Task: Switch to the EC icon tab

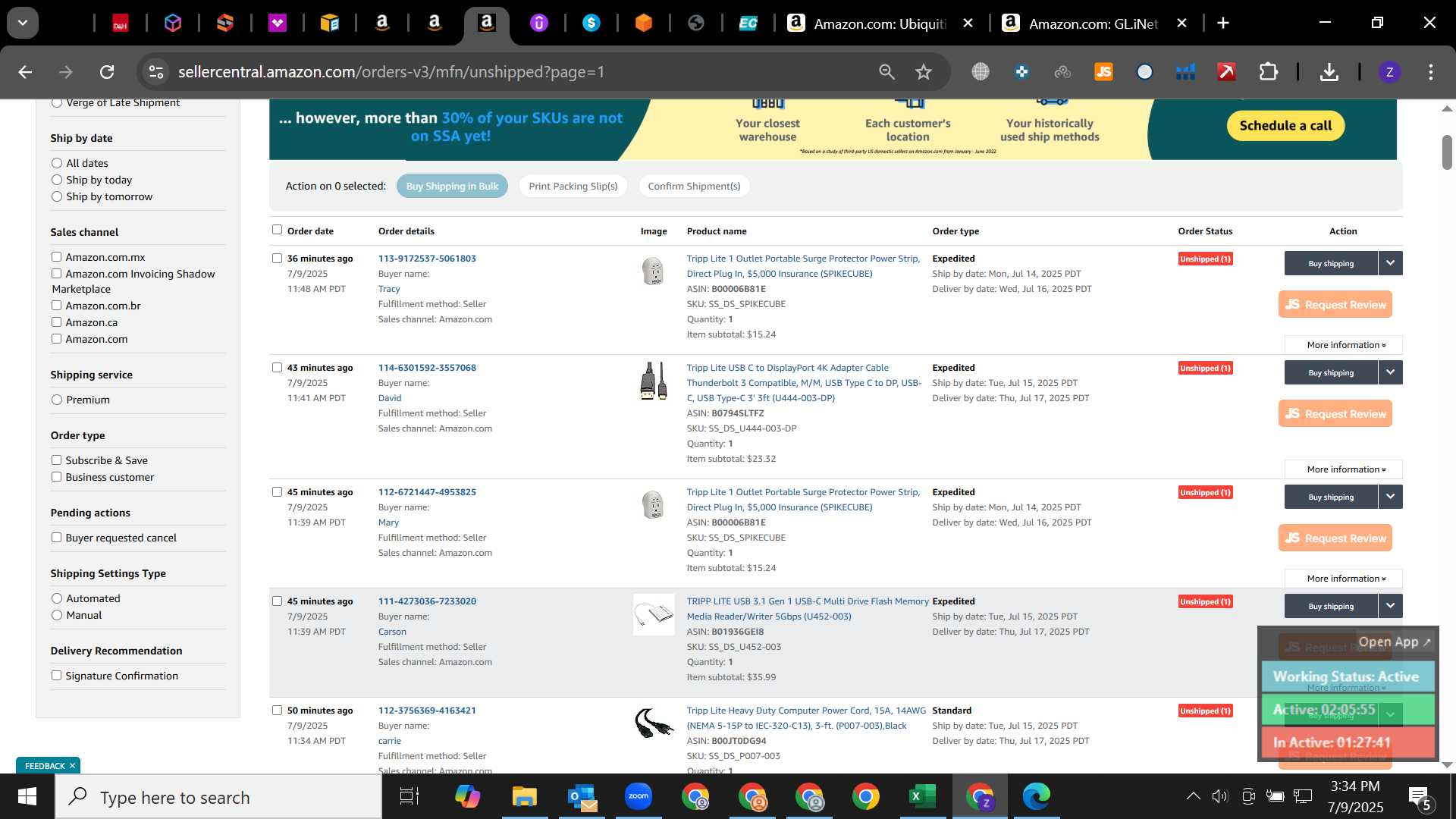Action: pos(748,24)
